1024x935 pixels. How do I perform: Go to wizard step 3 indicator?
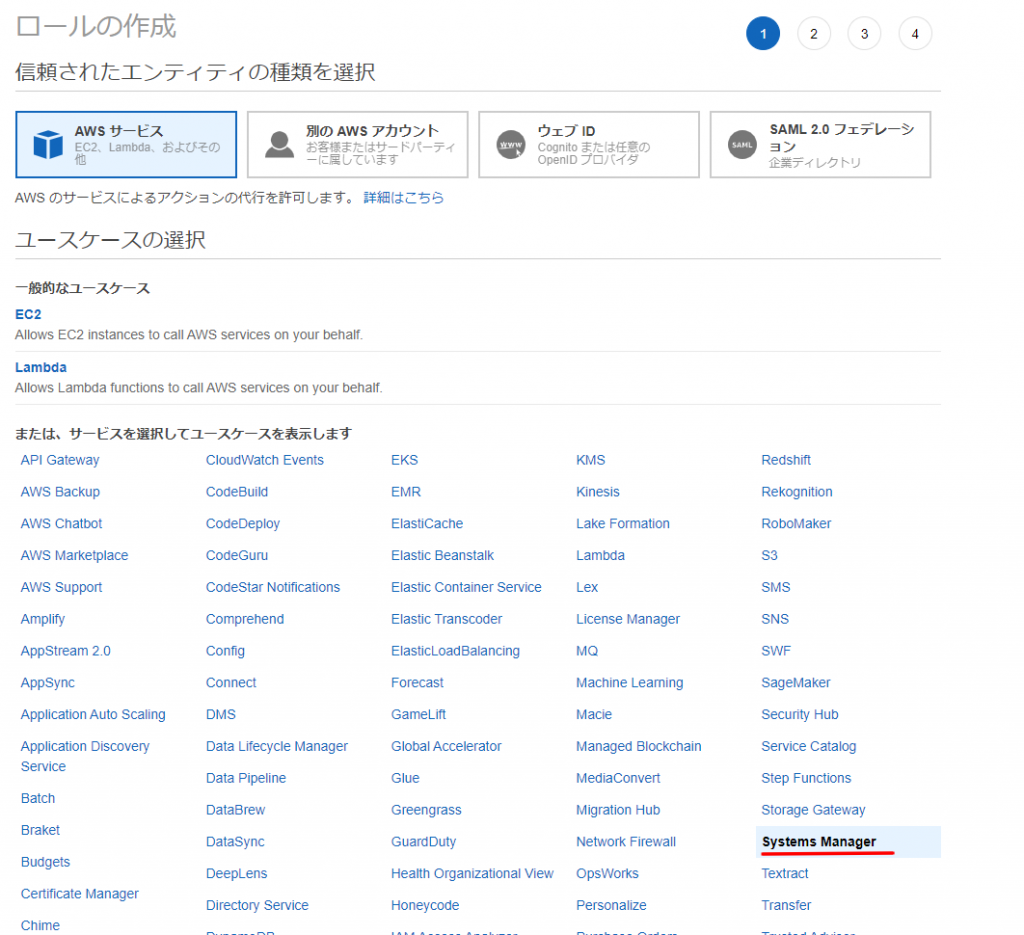(x=864, y=34)
